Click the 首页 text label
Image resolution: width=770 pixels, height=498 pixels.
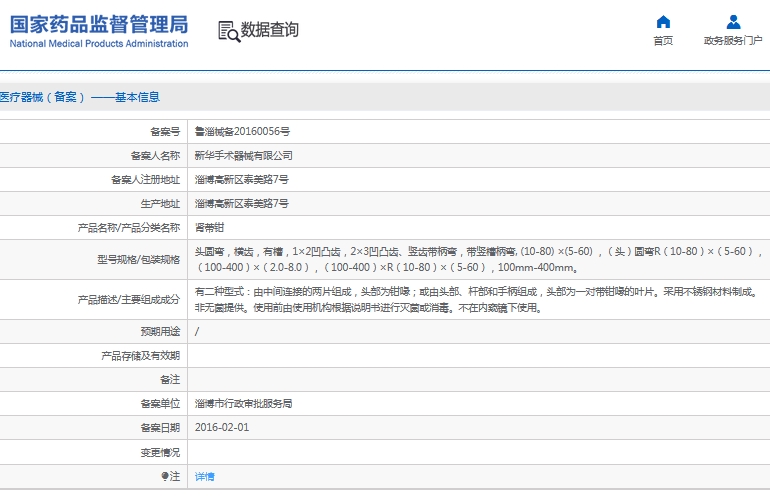click(x=663, y=41)
